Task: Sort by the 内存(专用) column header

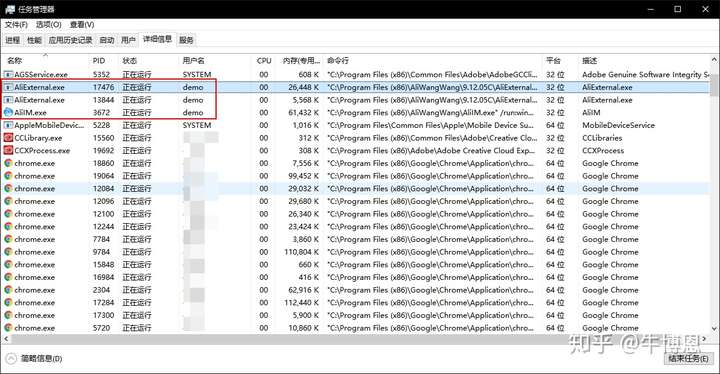Action: pos(300,61)
